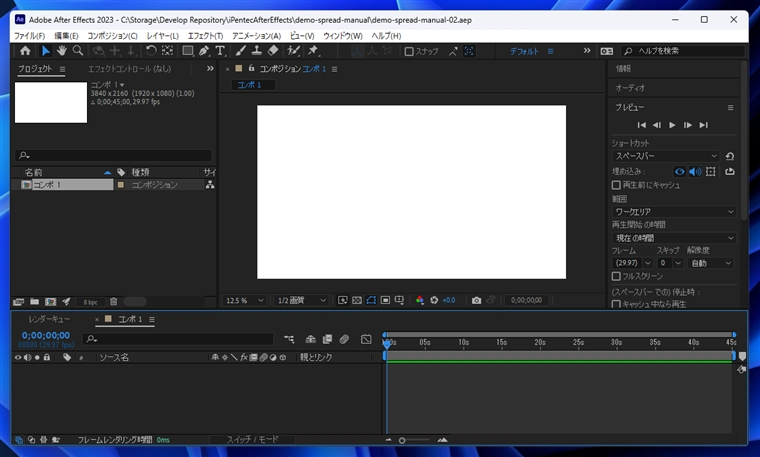This screenshot has width=760, height=457.
Task: Click the +0.0 exposure value
Action: [x=449, y=300]
